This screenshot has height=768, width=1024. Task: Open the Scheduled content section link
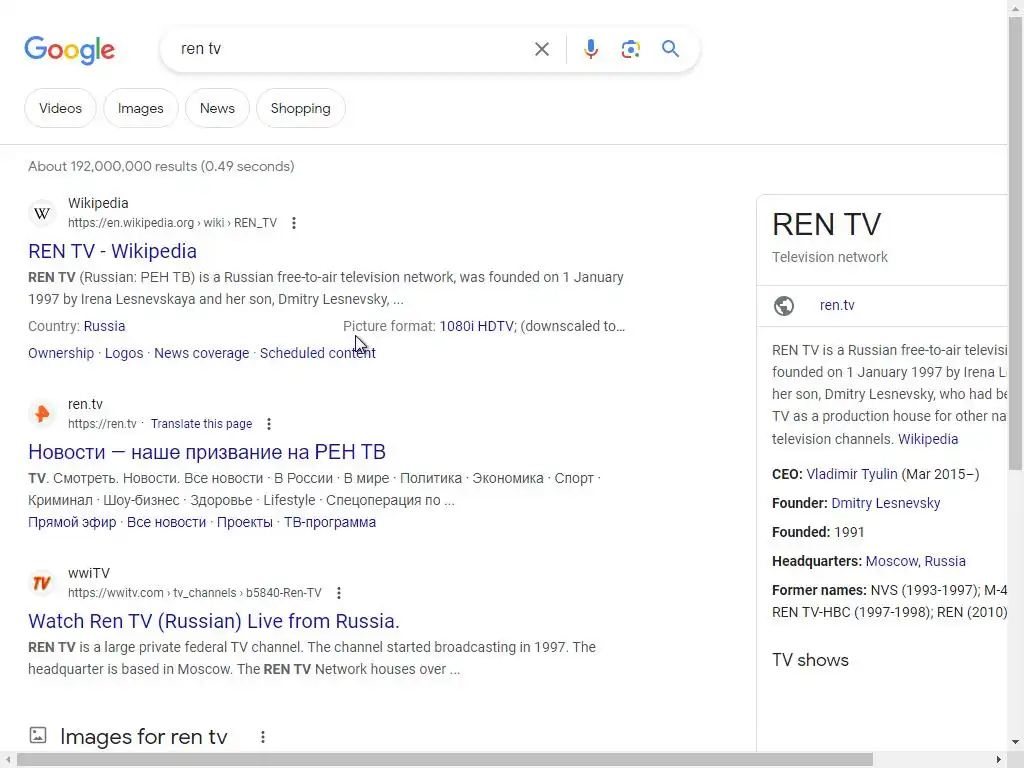point(317,353)
